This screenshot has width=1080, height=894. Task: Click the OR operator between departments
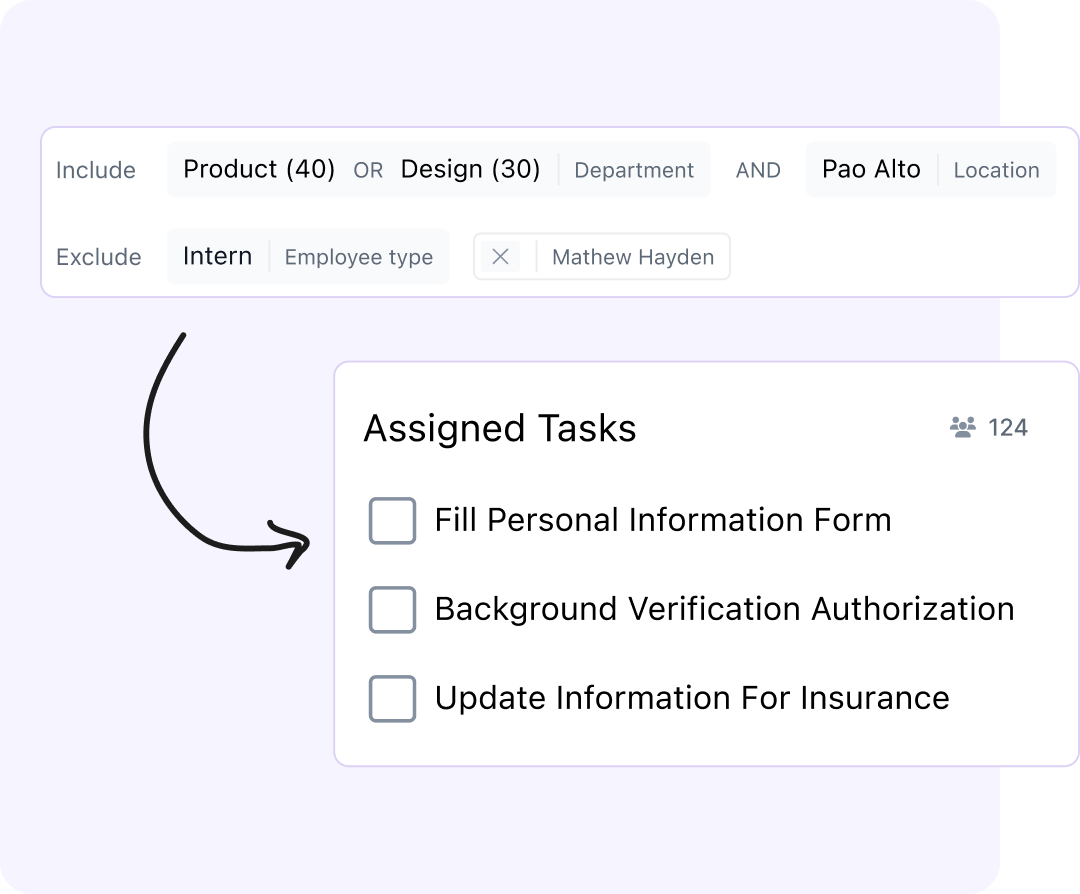click(368, 171)
